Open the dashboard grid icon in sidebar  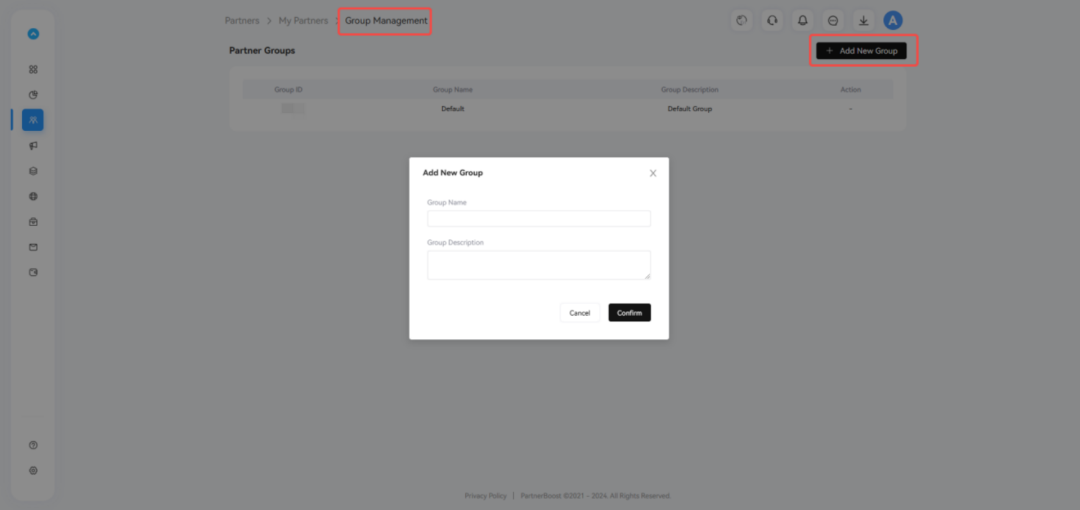[33, 70]
